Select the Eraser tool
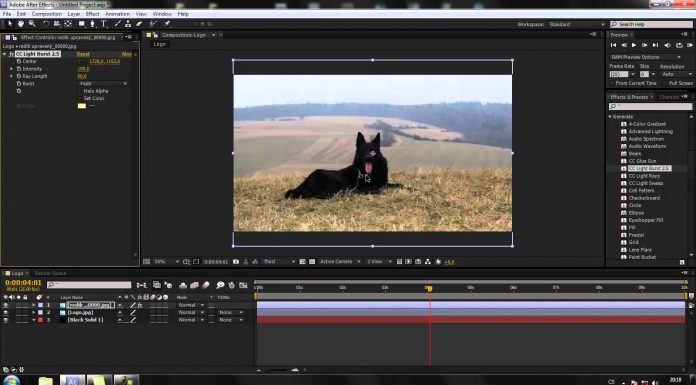Image resolution: width=696 pixels, height=385 pixels. pos(139,24)
